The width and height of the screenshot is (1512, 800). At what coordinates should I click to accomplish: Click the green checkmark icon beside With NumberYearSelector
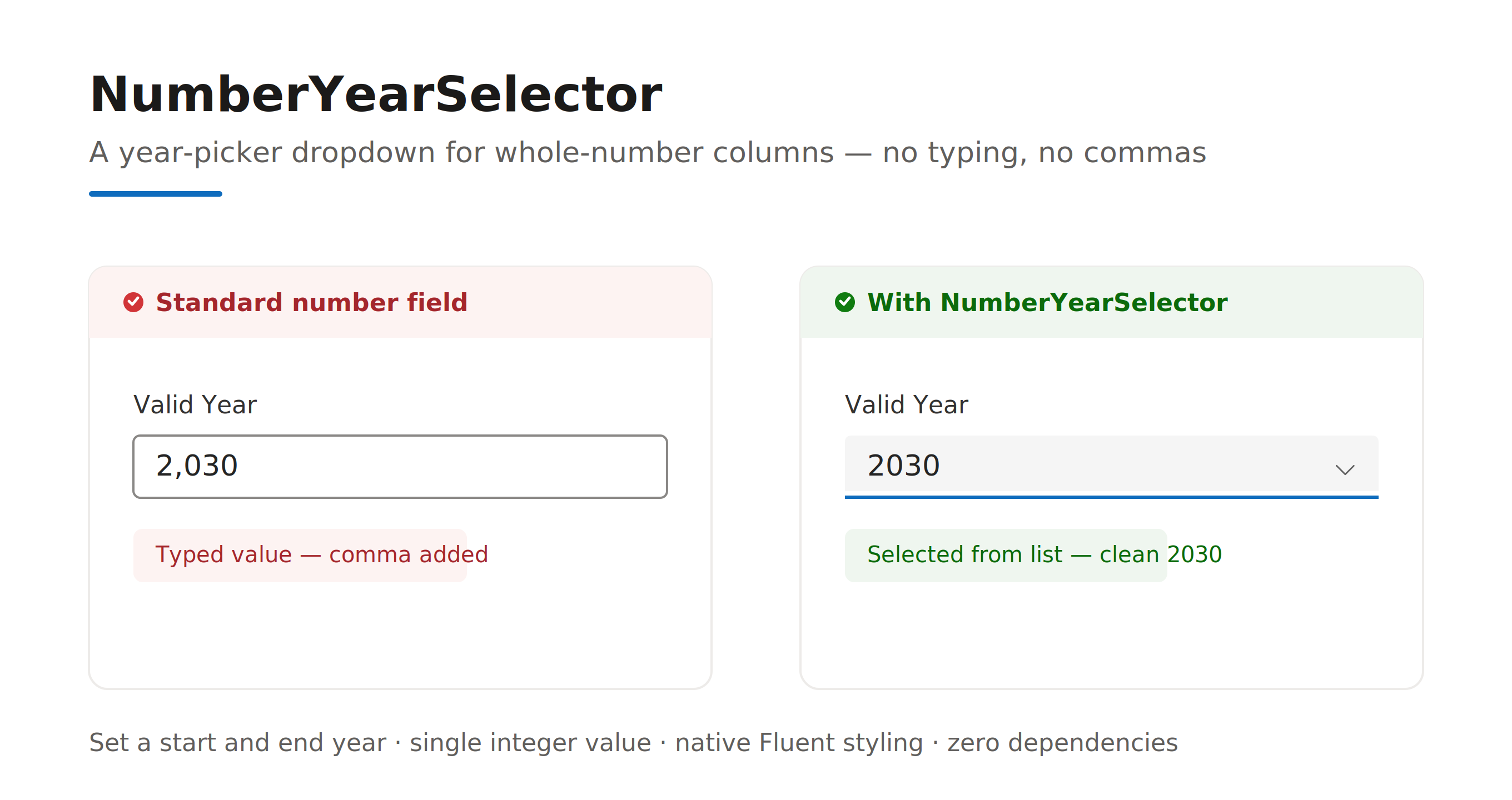pyautogui.click(x=844, y=302)
